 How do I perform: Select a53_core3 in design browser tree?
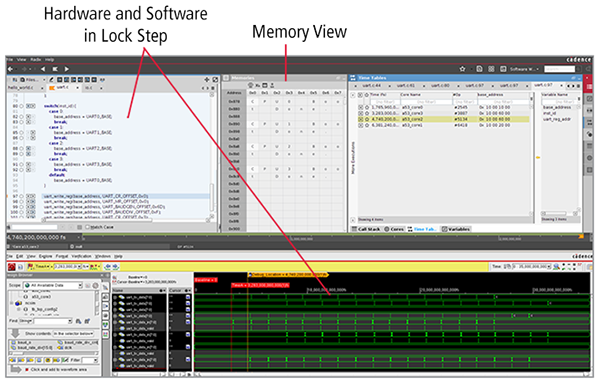(41, 297)
